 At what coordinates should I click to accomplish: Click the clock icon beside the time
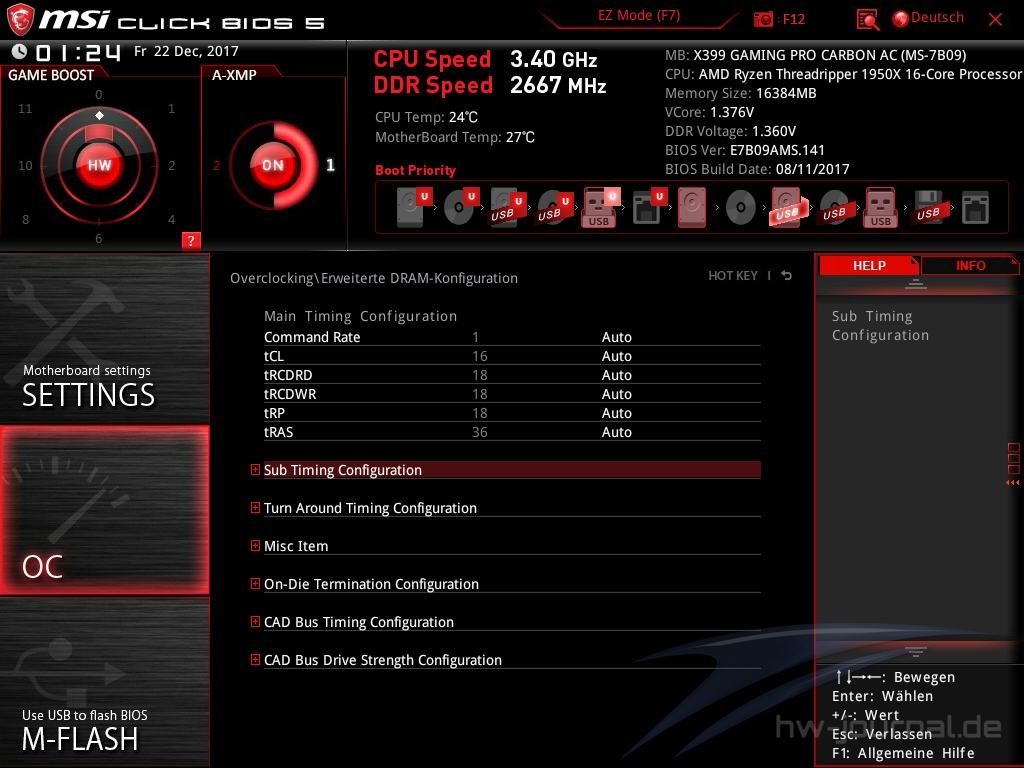pyautogui.click(x=20, y=51)
